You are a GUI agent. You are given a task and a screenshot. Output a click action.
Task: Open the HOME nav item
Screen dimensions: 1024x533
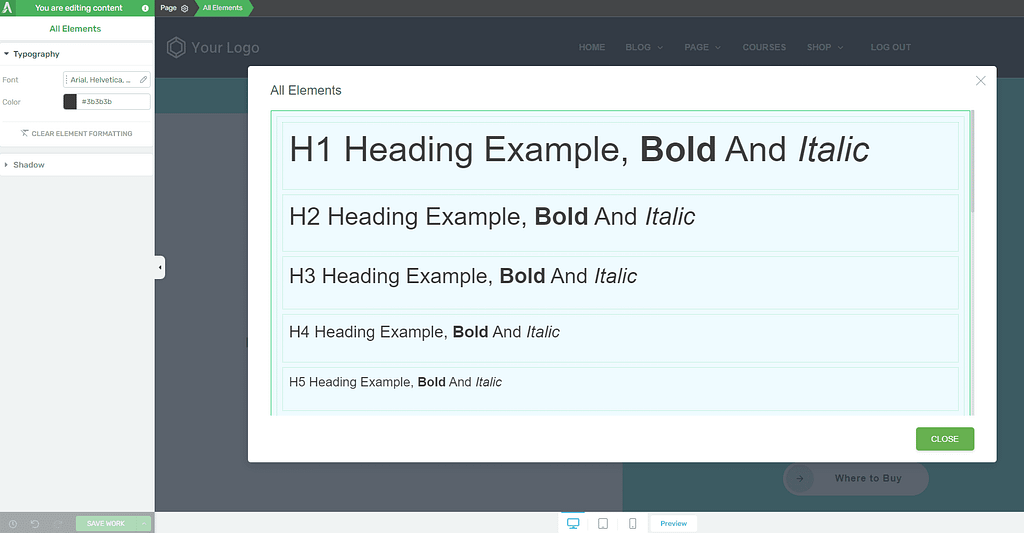[592, 47]
